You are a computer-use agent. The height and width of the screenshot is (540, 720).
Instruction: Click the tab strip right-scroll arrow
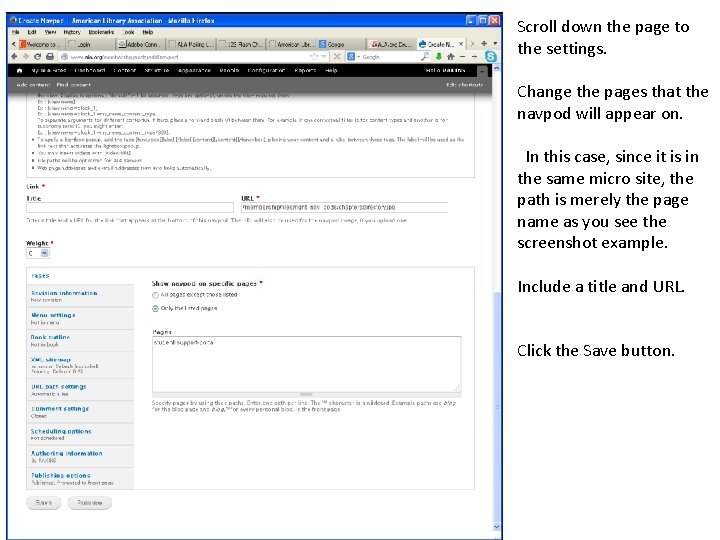pyautogui.click(x=472, y=44)
